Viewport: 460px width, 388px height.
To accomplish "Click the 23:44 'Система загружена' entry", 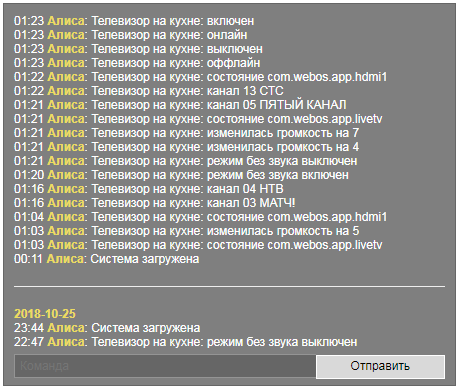I will (107, 328).
